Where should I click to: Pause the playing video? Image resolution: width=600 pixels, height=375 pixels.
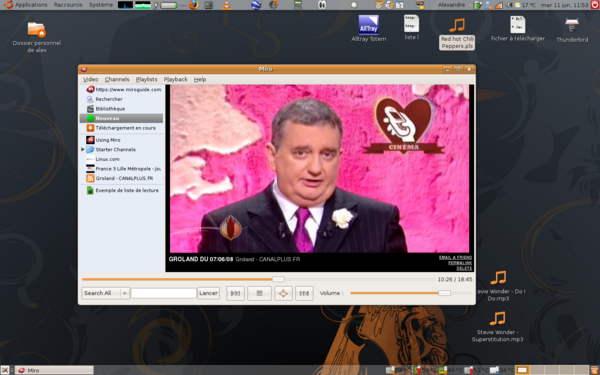[259, 293]
